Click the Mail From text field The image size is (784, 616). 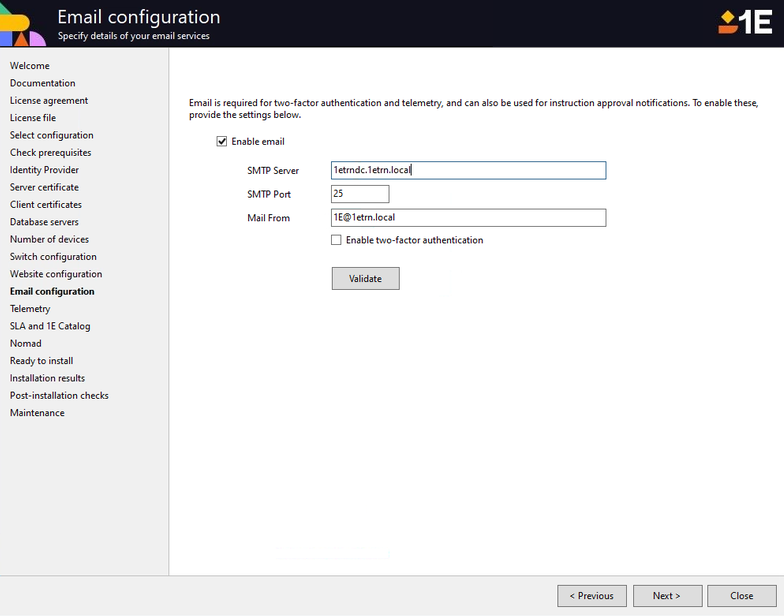(x=468, y=217)
